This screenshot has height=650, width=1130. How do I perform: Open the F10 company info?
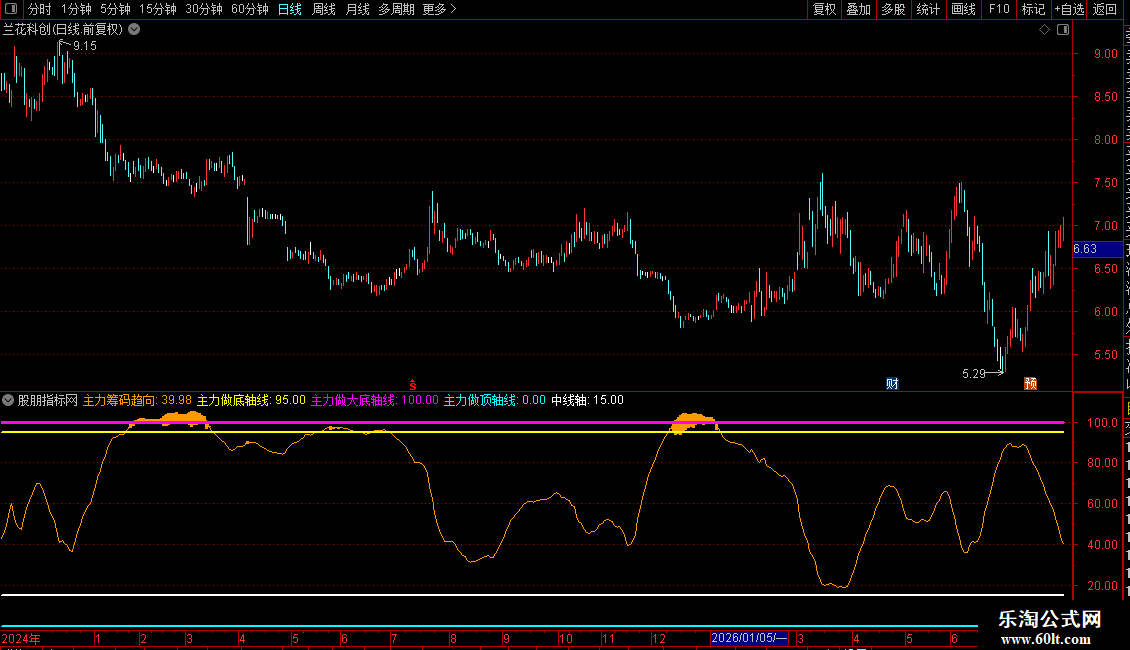click(x=999, y=9)
